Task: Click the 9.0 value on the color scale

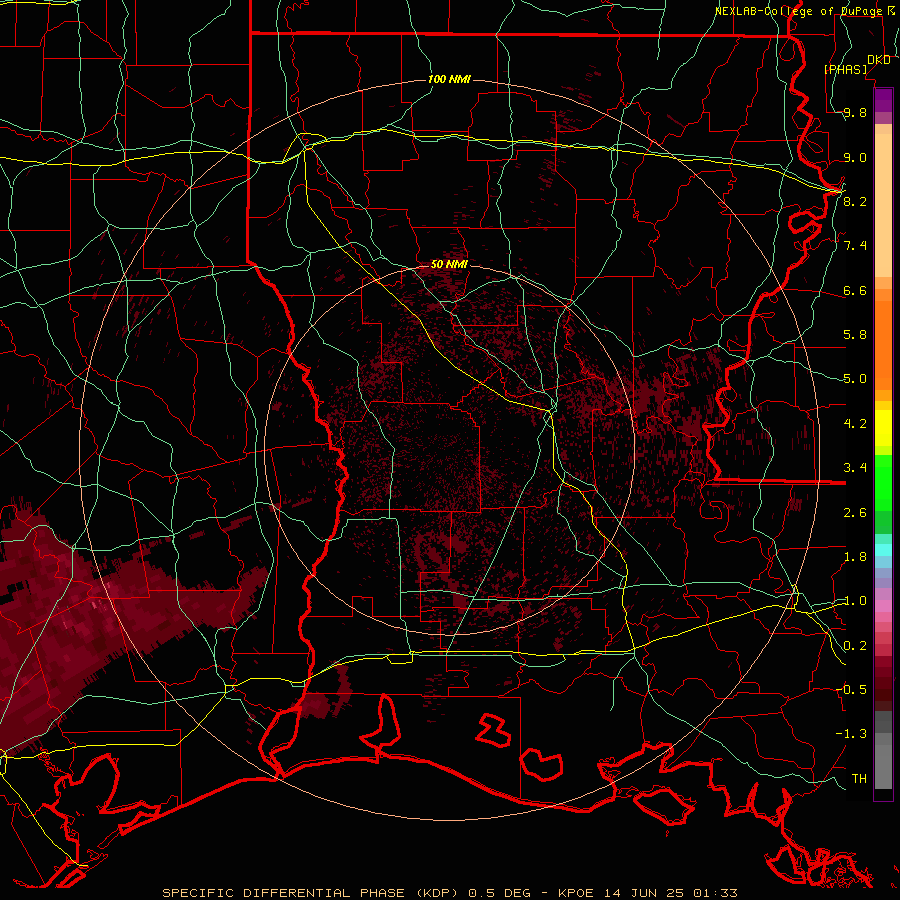Action: (x=855, y=157)
